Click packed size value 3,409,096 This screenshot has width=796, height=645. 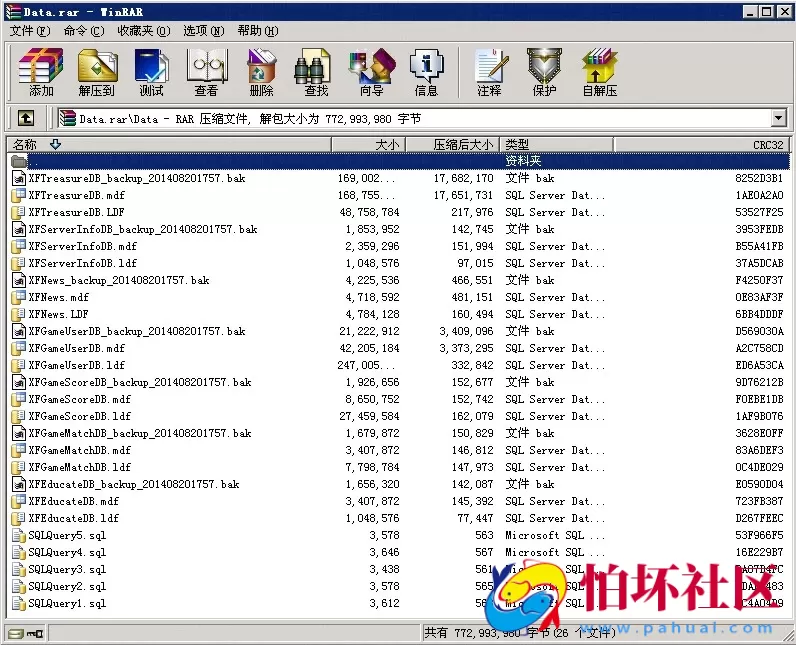coord(466,331)
